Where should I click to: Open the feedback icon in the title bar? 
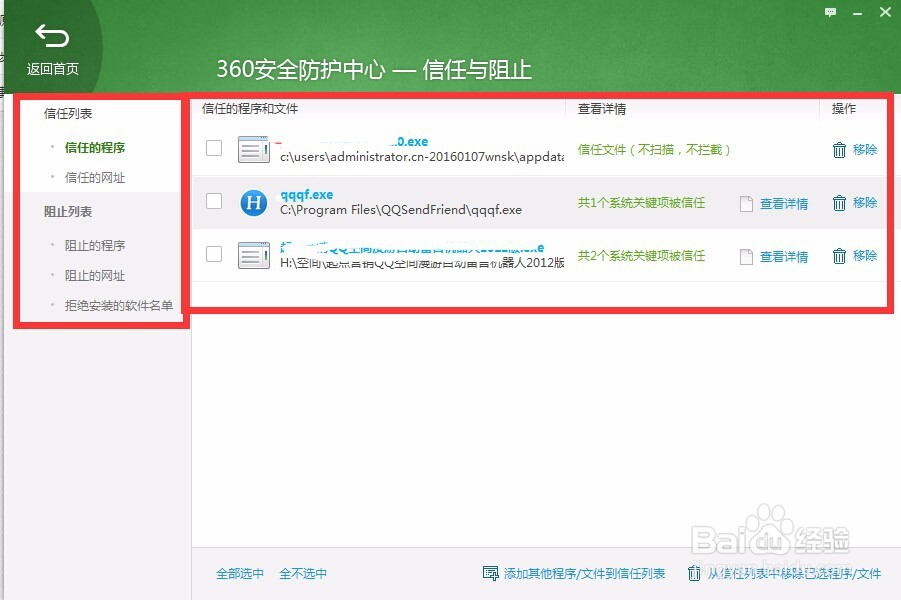831,12
